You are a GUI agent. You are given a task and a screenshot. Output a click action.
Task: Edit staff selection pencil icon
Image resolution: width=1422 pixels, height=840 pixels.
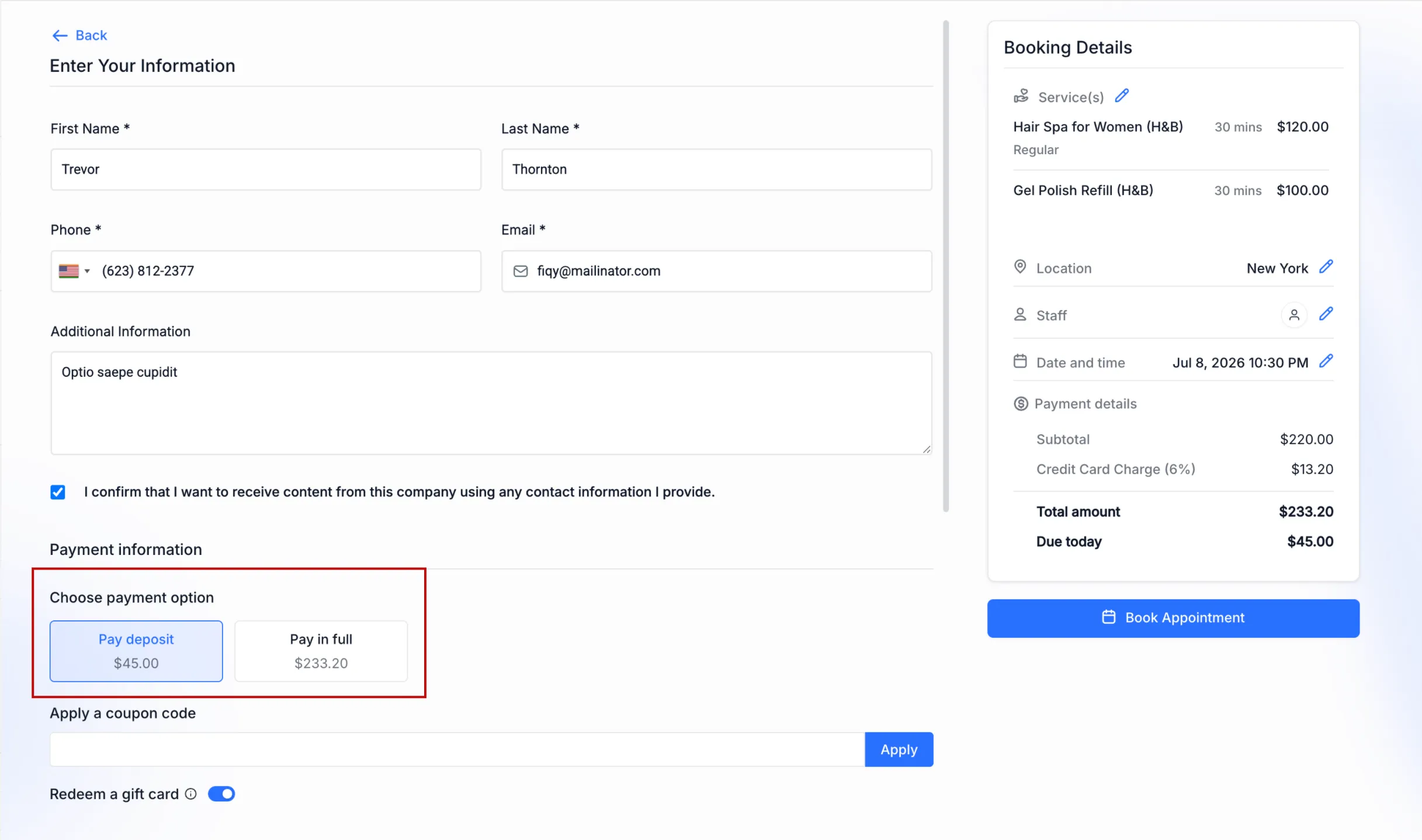click(1326, 314)
